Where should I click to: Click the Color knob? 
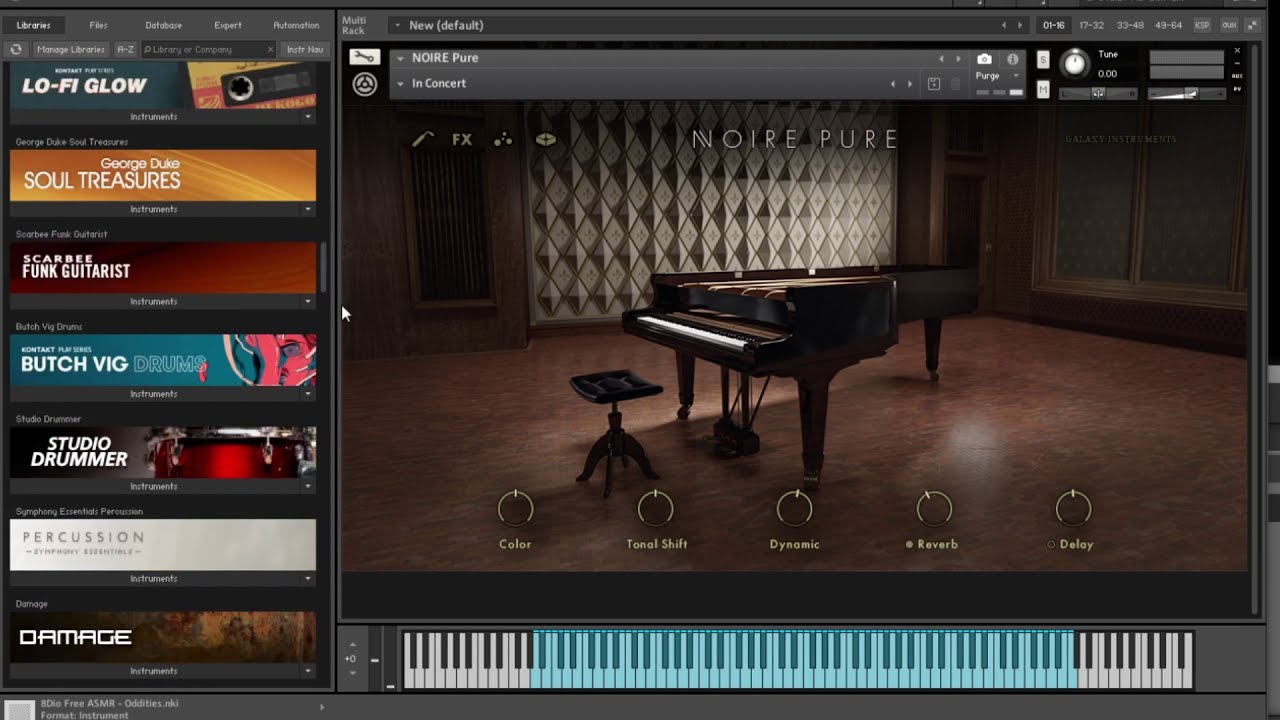516,509
